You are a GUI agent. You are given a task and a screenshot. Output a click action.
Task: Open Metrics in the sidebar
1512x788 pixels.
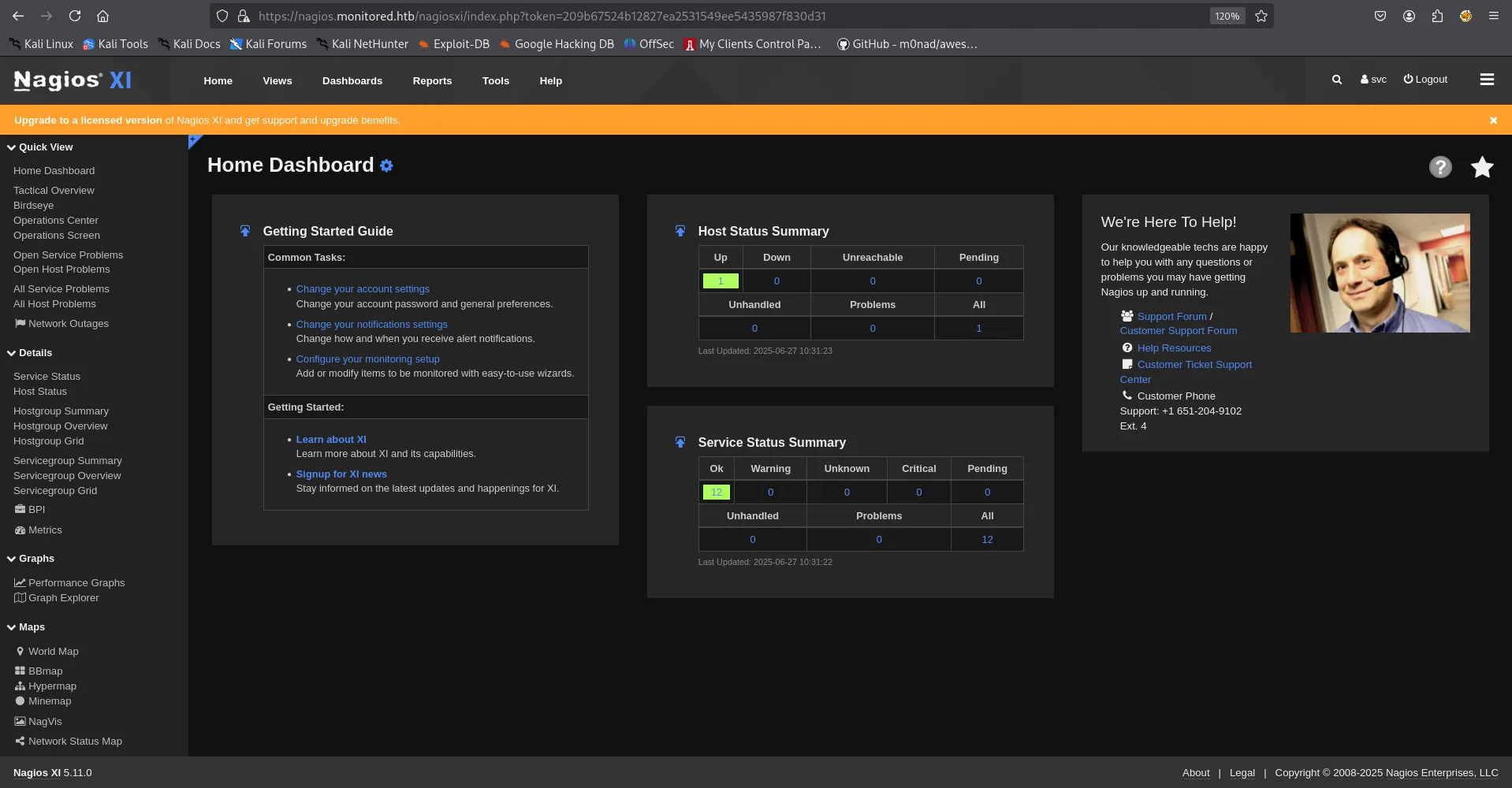[38, 530]
